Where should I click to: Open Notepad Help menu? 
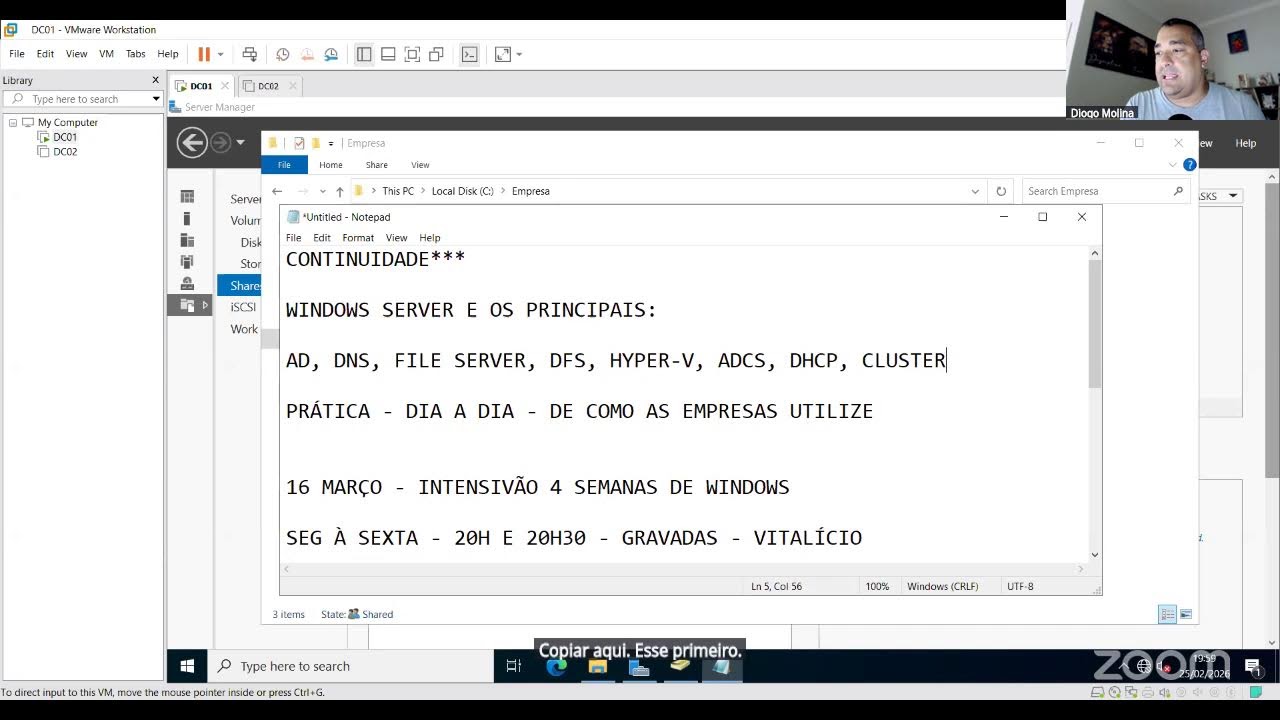tap(430, 238)
